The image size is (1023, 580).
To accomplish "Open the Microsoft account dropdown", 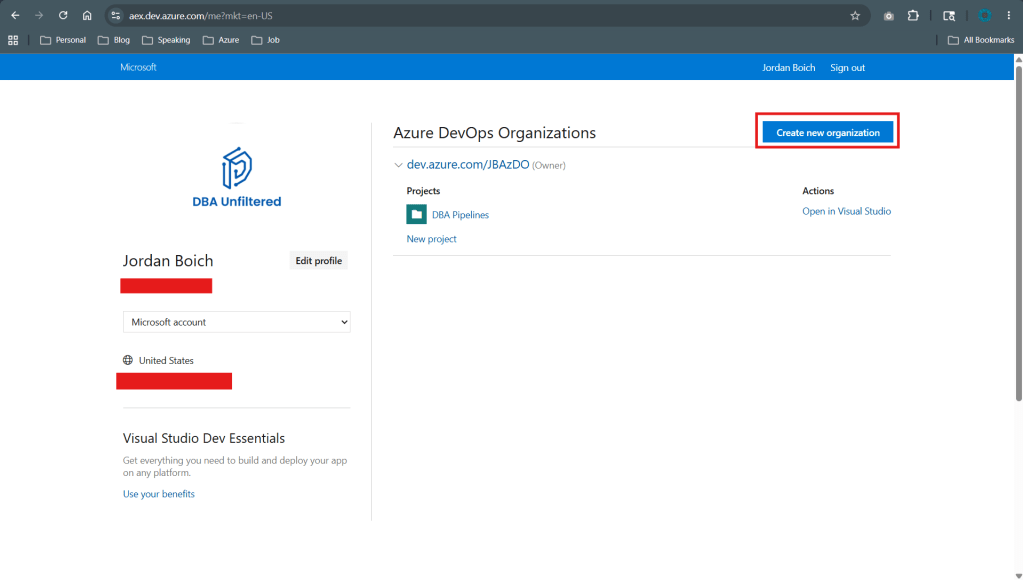I will click(x=237, y=322).
